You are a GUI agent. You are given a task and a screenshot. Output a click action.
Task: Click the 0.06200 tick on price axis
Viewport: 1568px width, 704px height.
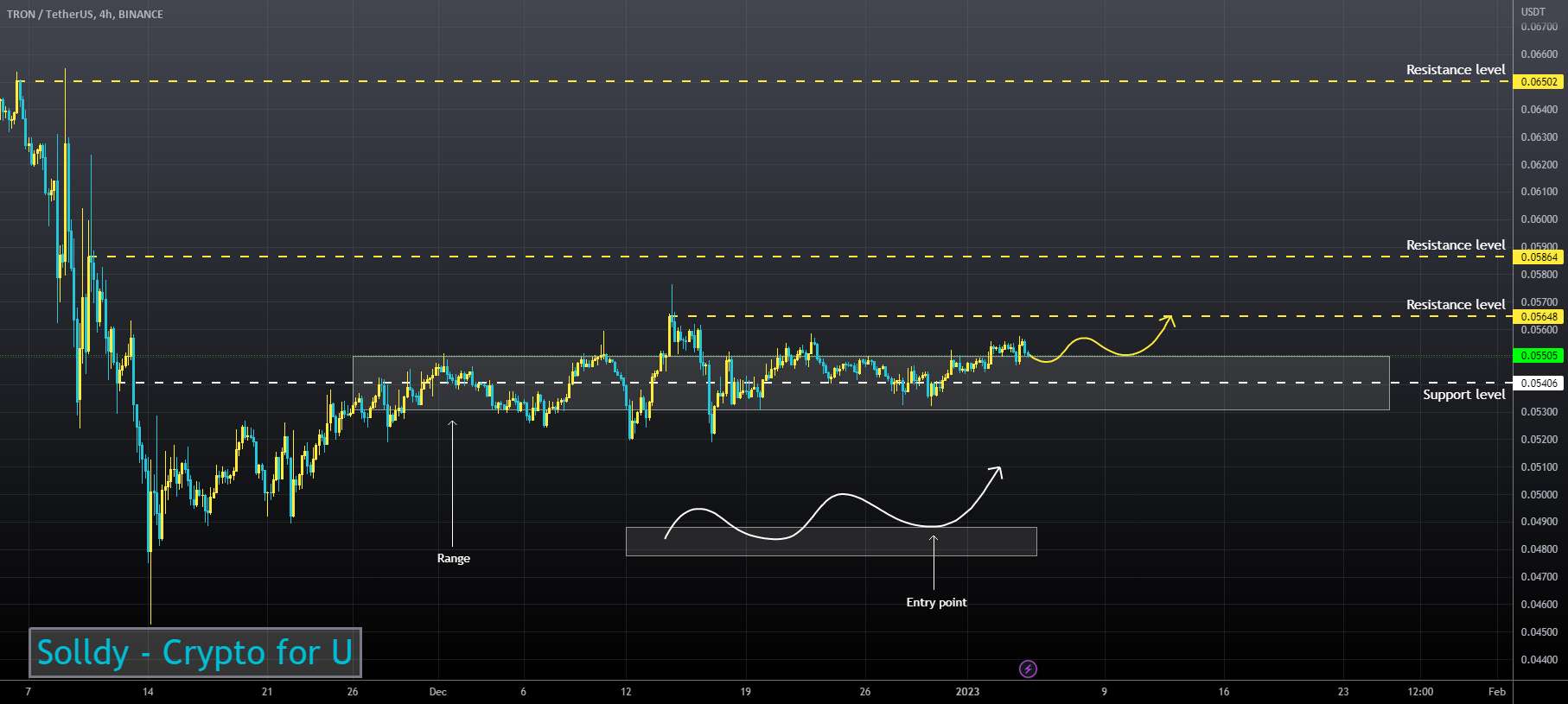point(1539,165)
